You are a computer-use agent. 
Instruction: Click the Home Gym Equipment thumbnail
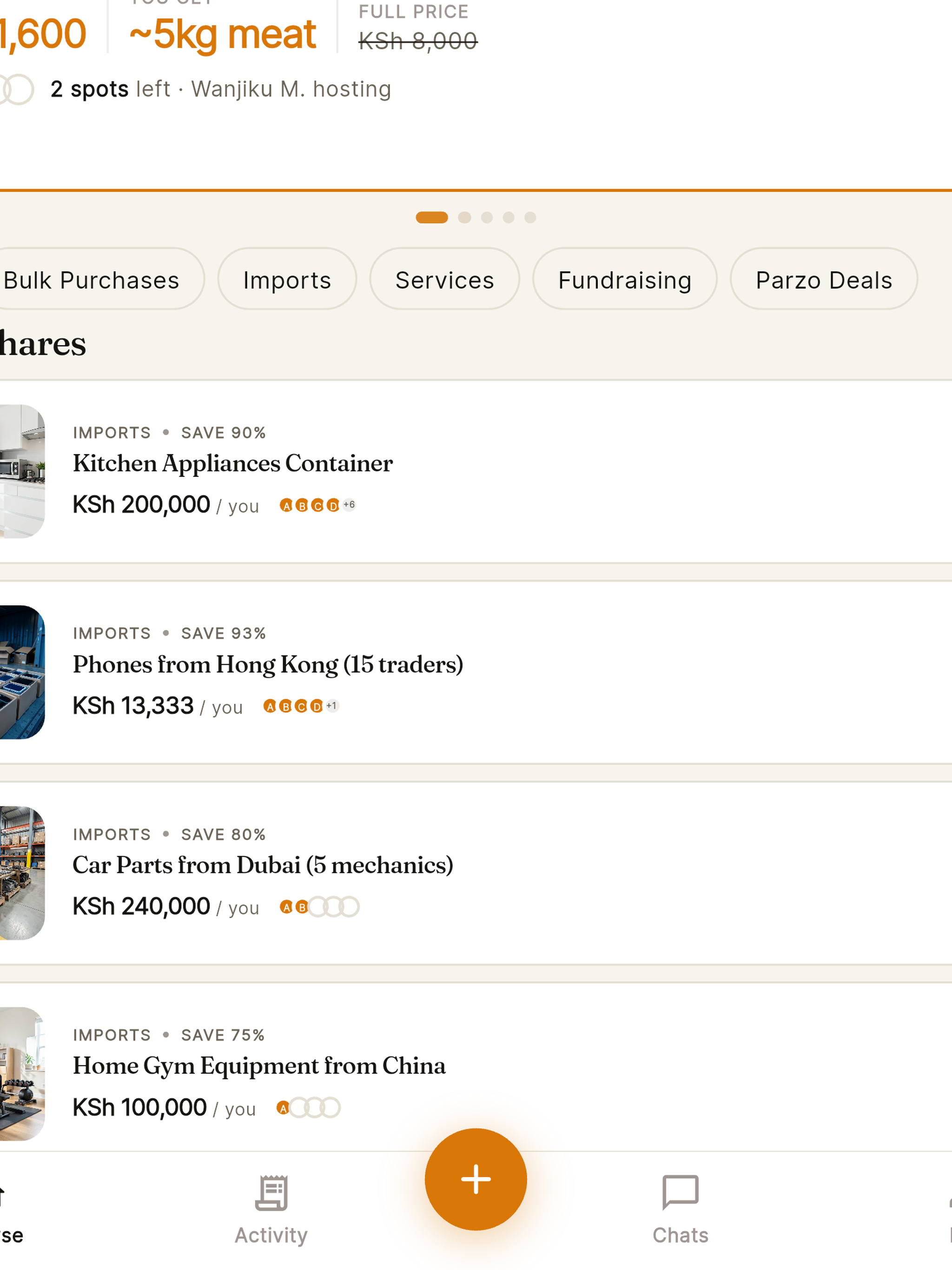(x=22, y=1074)
